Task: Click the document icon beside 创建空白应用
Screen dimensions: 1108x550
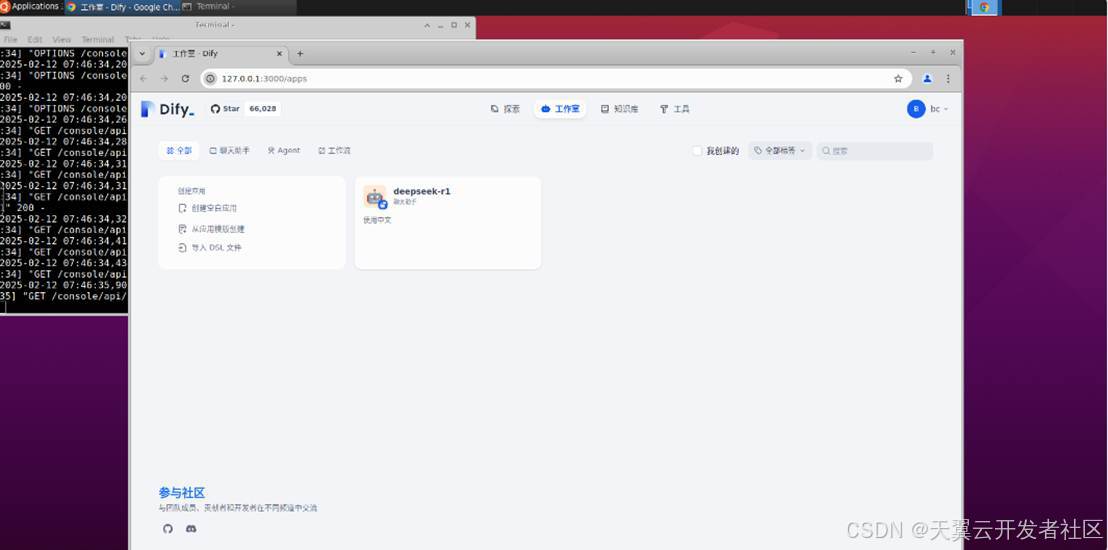Action: [182, 209]
